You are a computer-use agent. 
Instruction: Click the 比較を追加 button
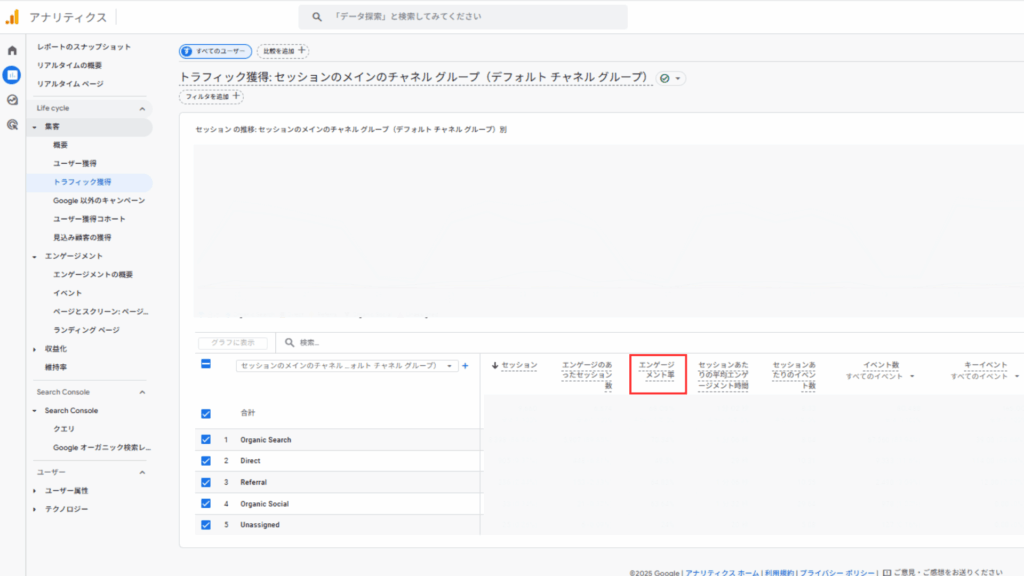(283, 51)
